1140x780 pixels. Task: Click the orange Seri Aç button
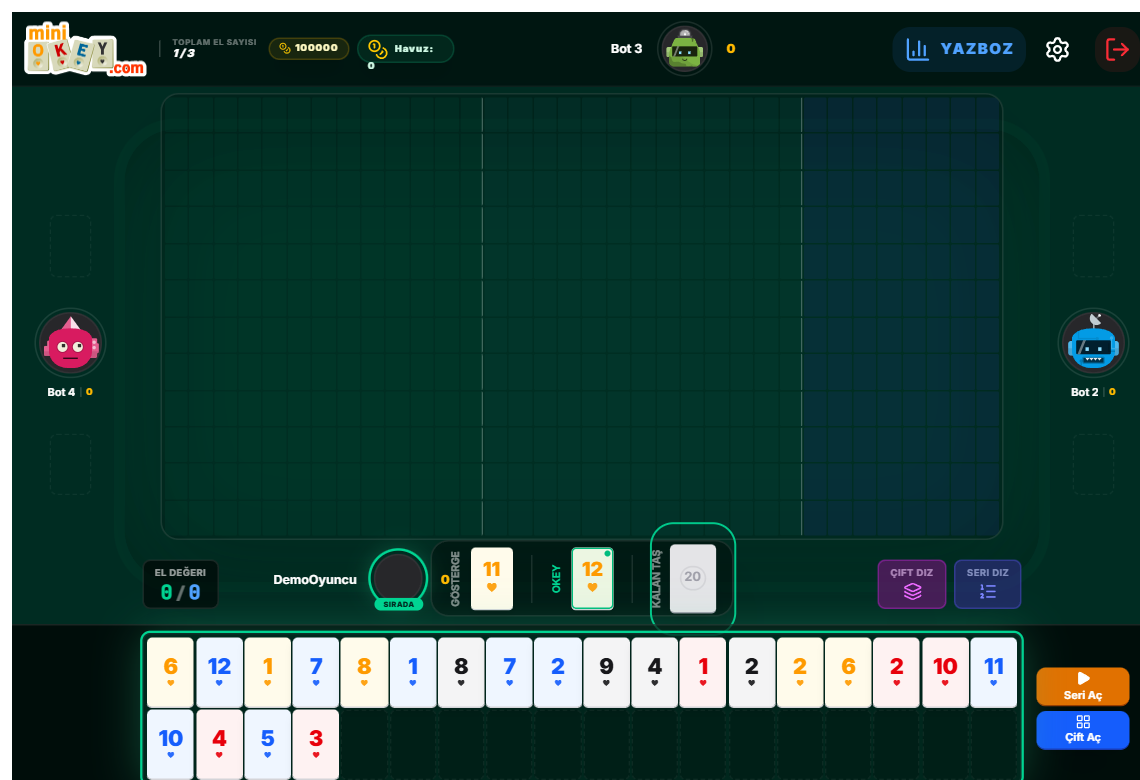pyautogui.click(x=1083, y=686)
